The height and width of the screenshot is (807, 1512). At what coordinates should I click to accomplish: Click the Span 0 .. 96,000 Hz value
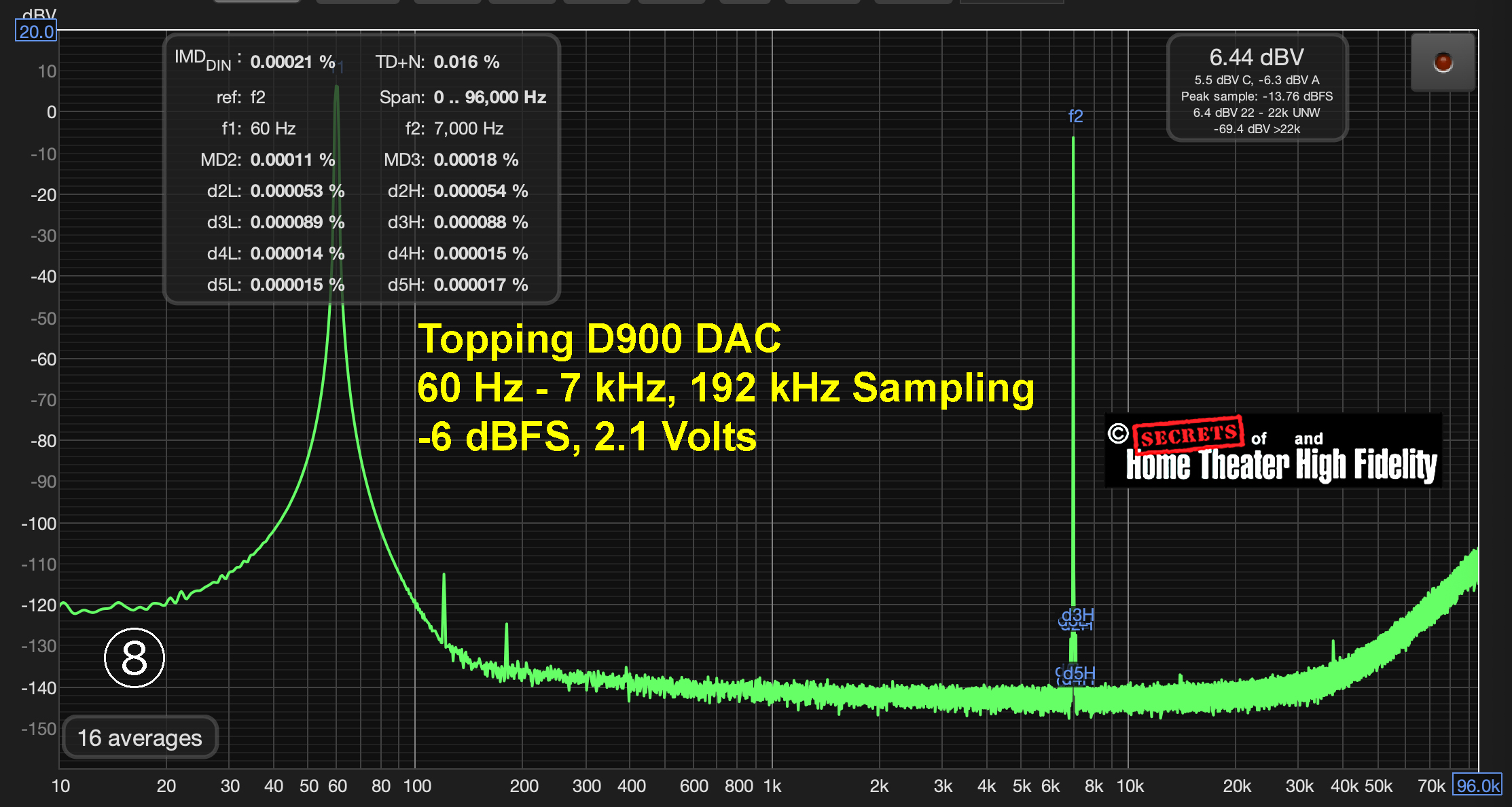[x=490, y=97]
